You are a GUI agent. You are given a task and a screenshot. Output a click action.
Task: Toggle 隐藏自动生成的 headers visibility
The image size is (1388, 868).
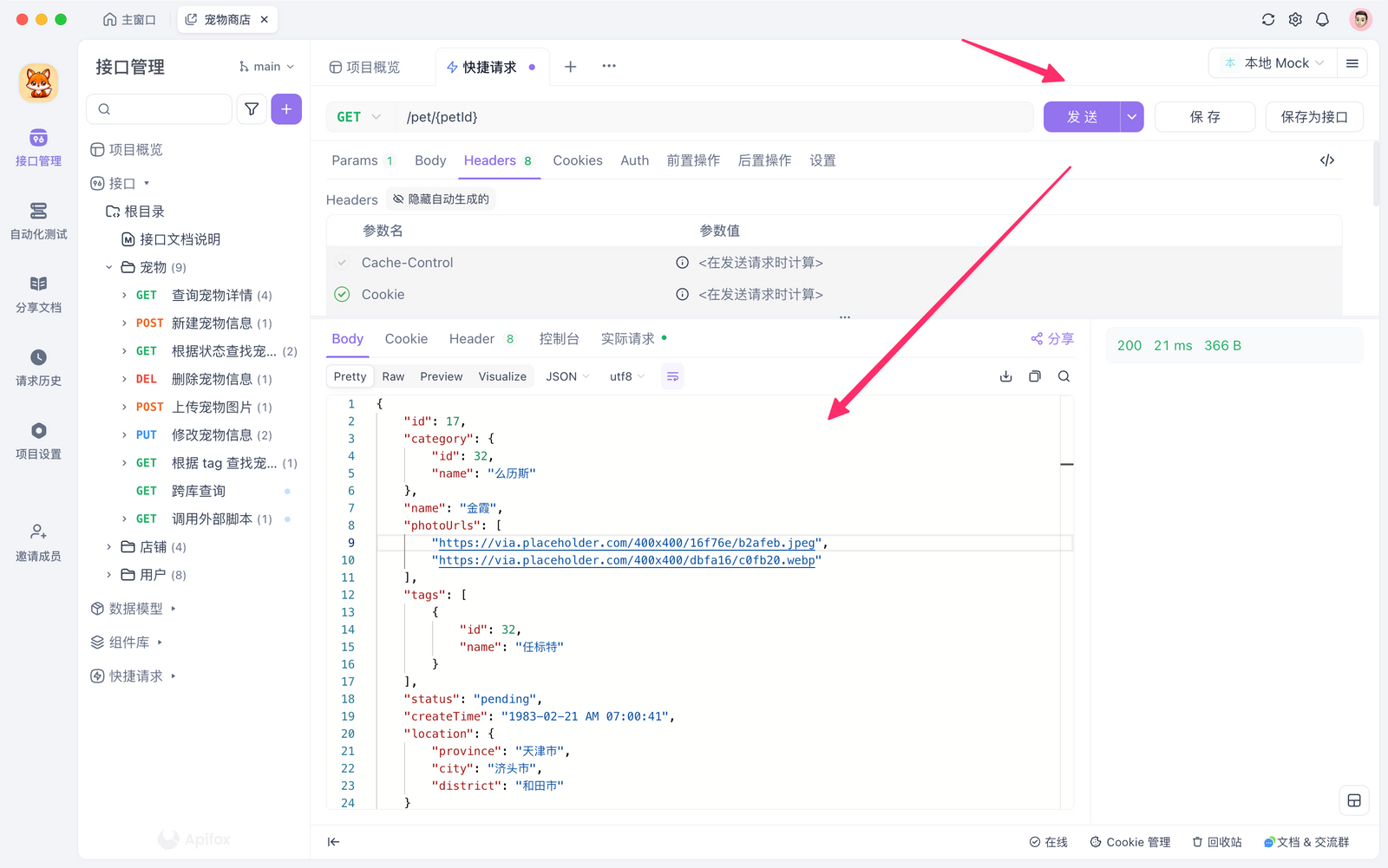point(440,198)
